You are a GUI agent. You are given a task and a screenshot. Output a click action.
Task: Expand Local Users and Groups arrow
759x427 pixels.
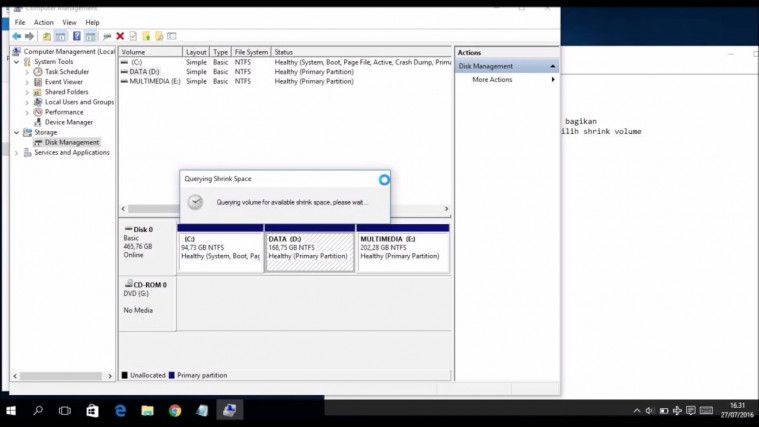click(x=27, y=102)
